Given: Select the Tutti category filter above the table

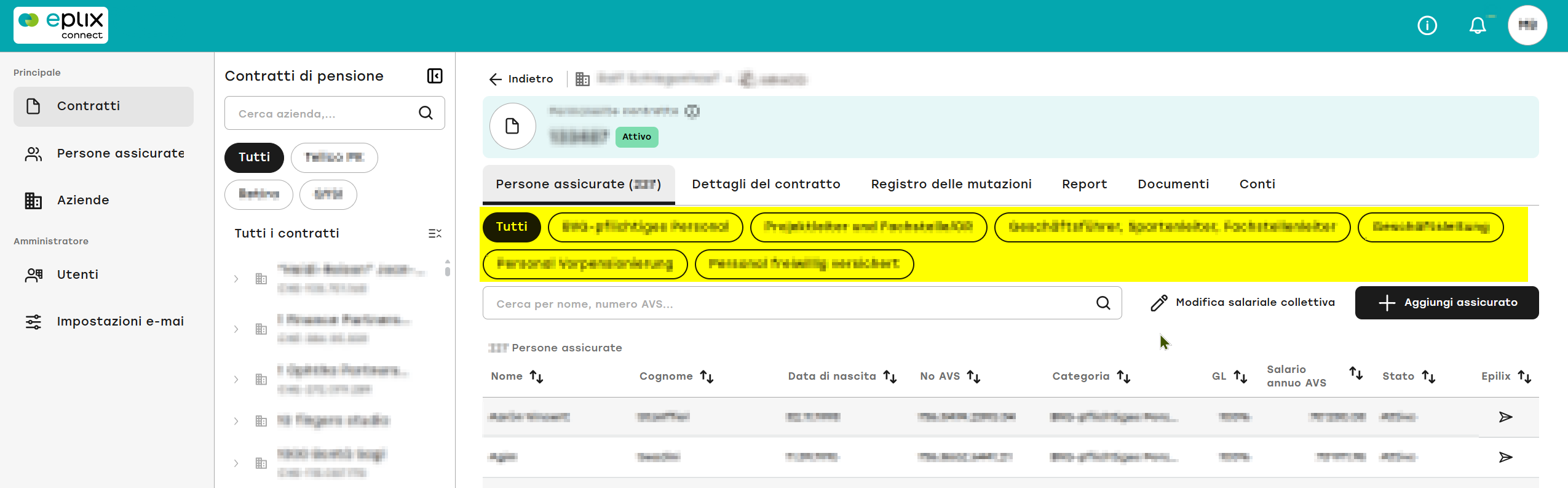Looking at the screenshot, I should (512, 227).
